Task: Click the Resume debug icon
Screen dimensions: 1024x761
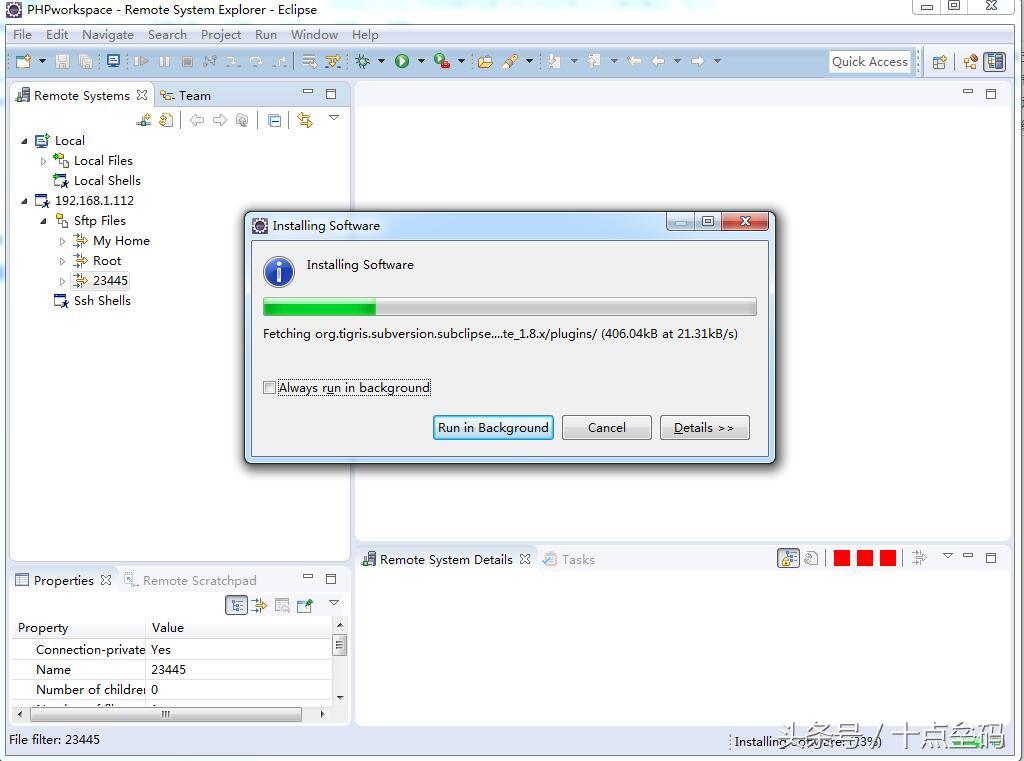Action: point(141,61)
